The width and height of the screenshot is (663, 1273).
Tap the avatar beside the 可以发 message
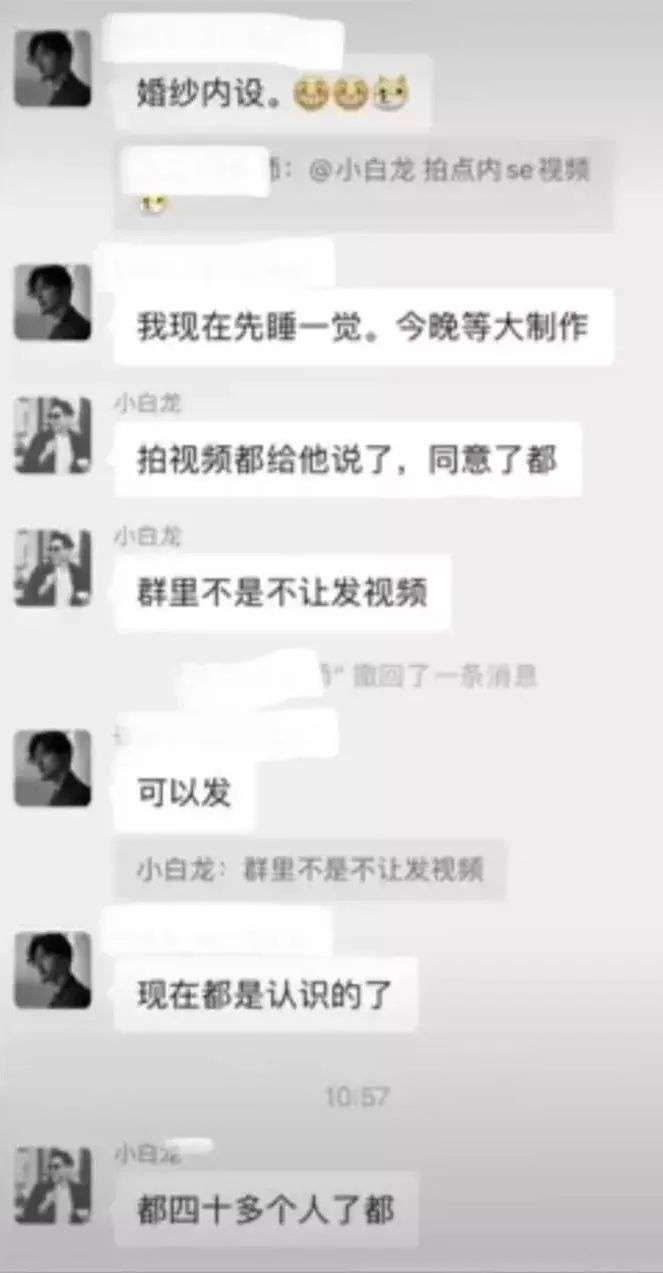tap(53, 768)
